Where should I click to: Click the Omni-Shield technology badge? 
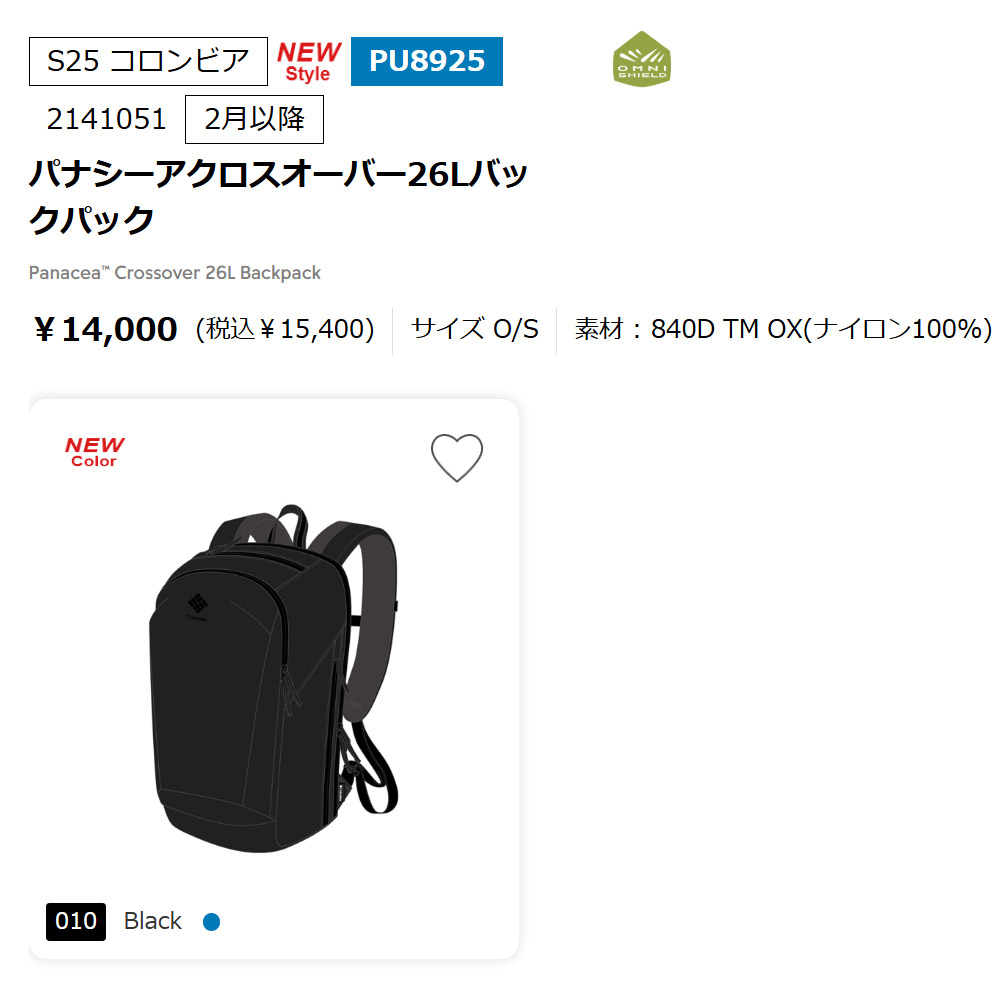pyautogui.click(x=642, y=59)
